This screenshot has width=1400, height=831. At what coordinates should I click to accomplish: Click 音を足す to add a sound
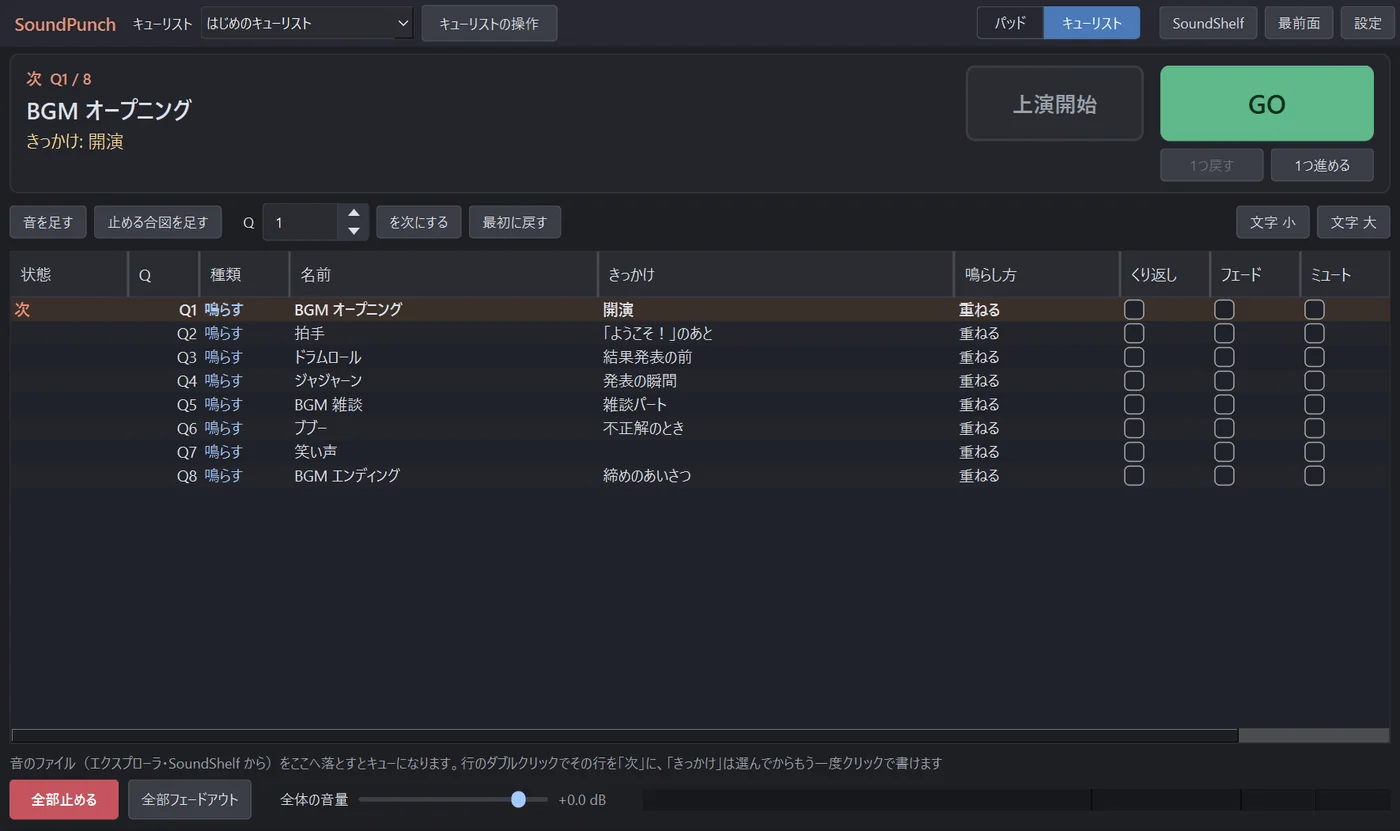(48, 222)
